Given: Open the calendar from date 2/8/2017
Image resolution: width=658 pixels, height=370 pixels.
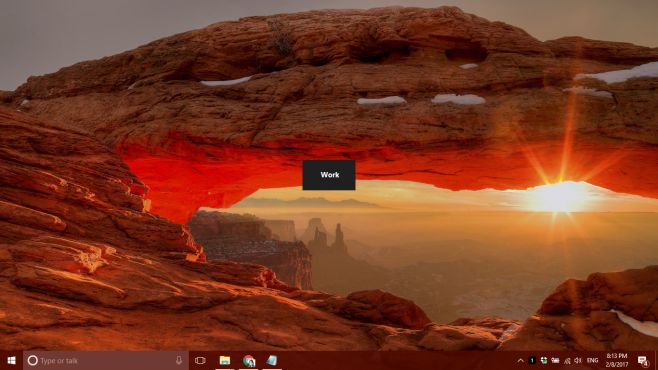Looking at the screenshot, I should (x=617, y=365).
